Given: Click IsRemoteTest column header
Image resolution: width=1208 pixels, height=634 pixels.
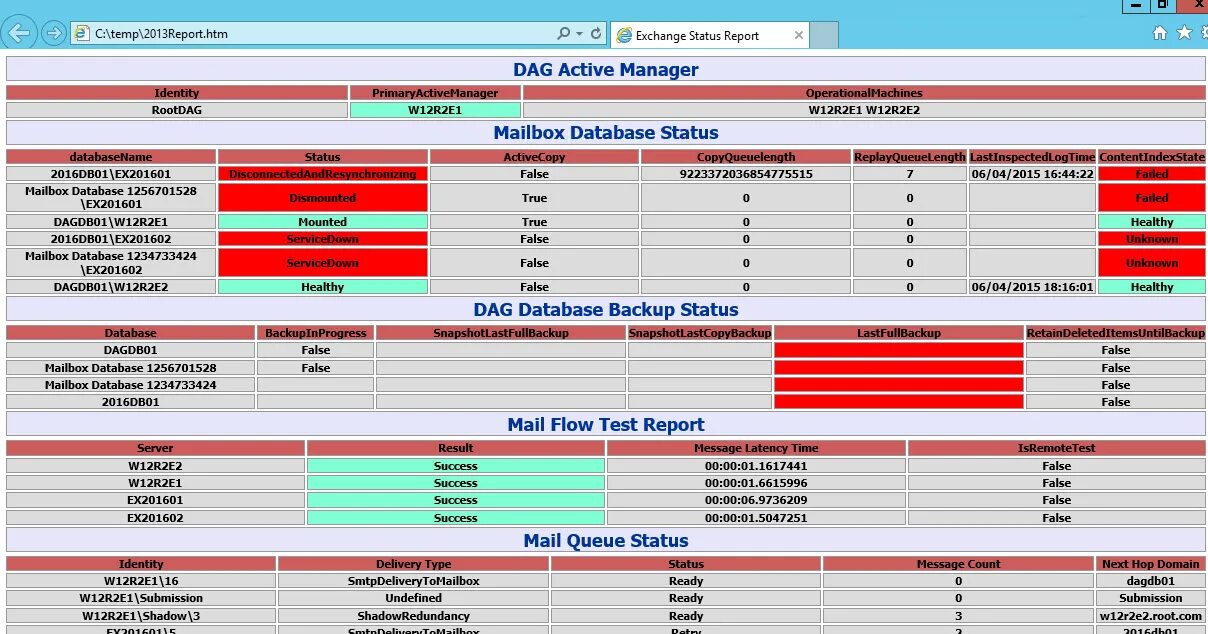Looking at the screenshot, I should coord(1057,448).
